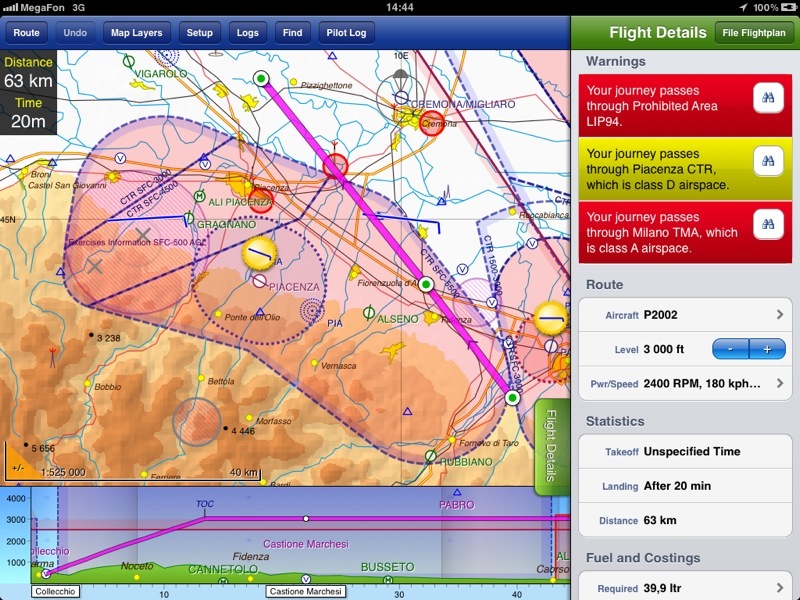Tap the starting green waypoint near Vigarolo

coord(262,78)
